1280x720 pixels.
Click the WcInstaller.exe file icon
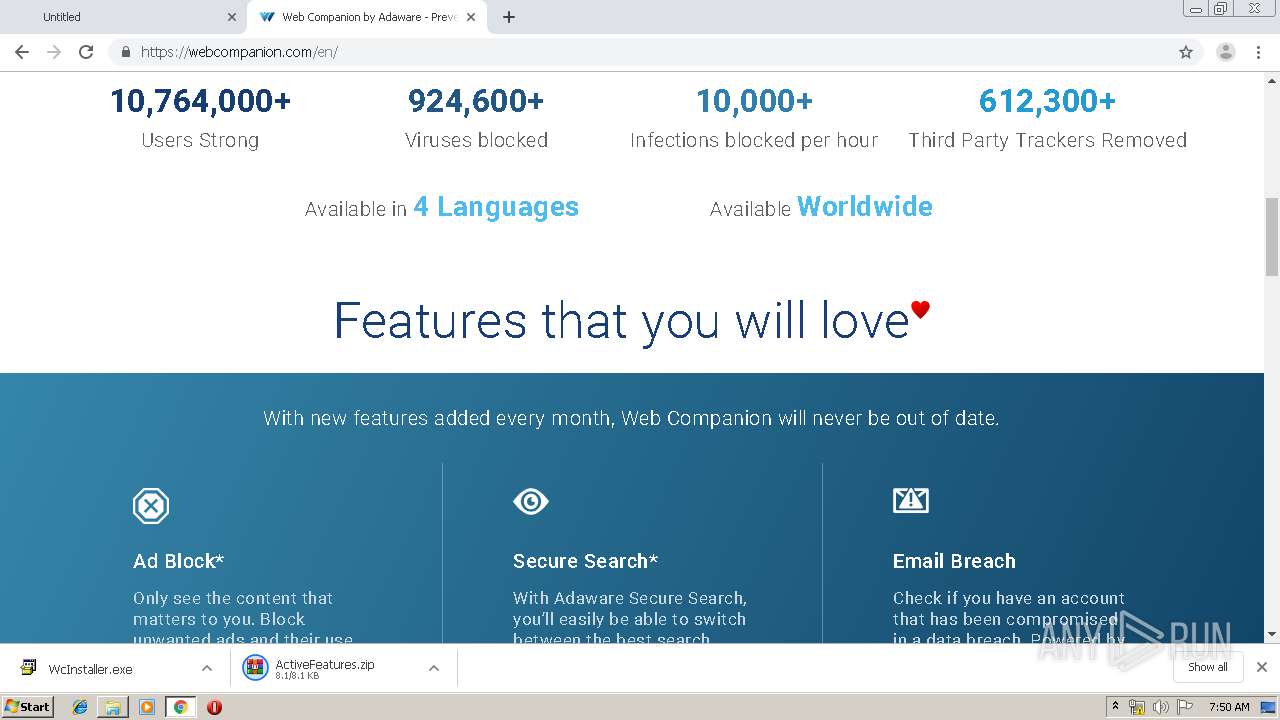[x=29, y=668]
